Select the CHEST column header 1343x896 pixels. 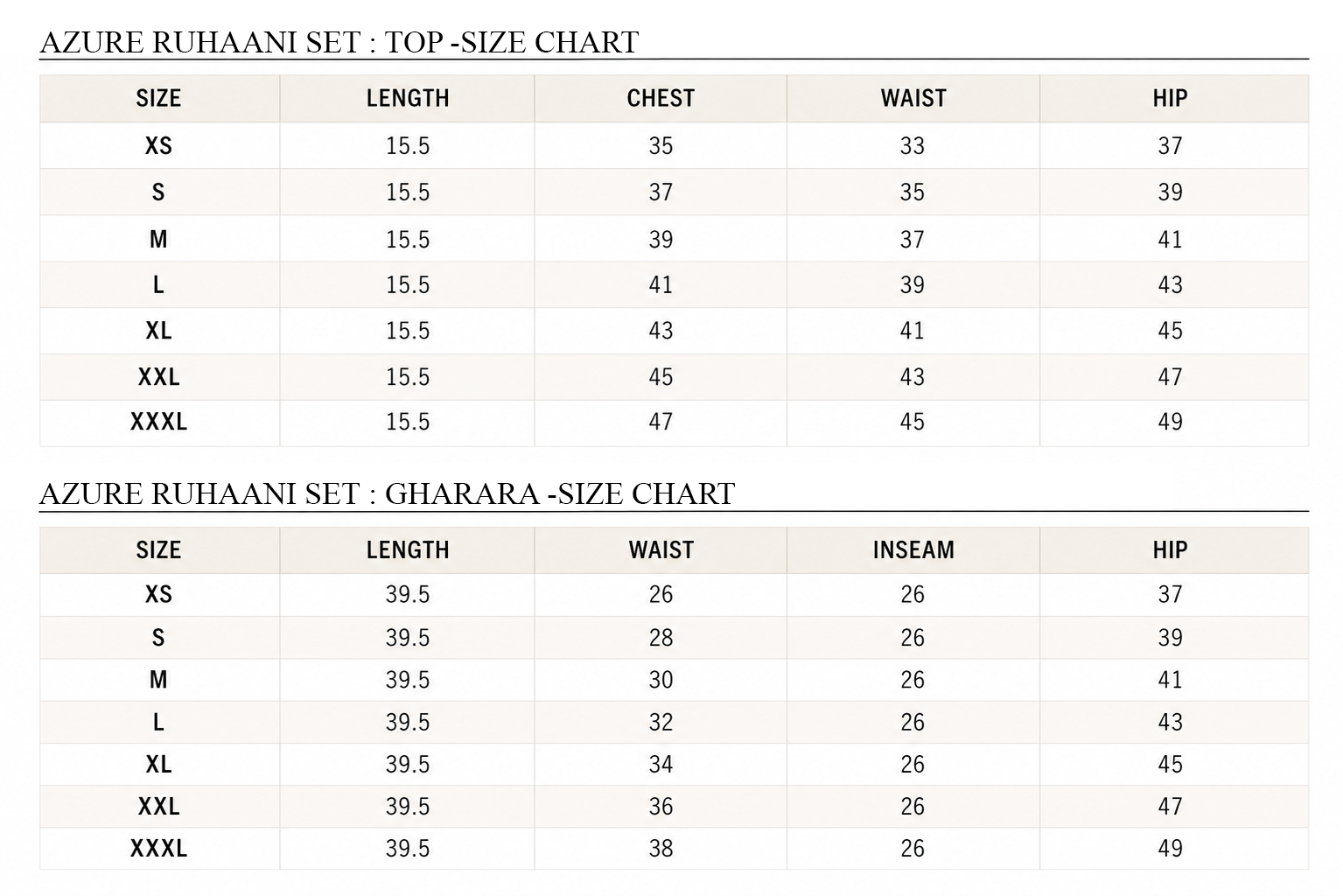[x=661, y=98]
